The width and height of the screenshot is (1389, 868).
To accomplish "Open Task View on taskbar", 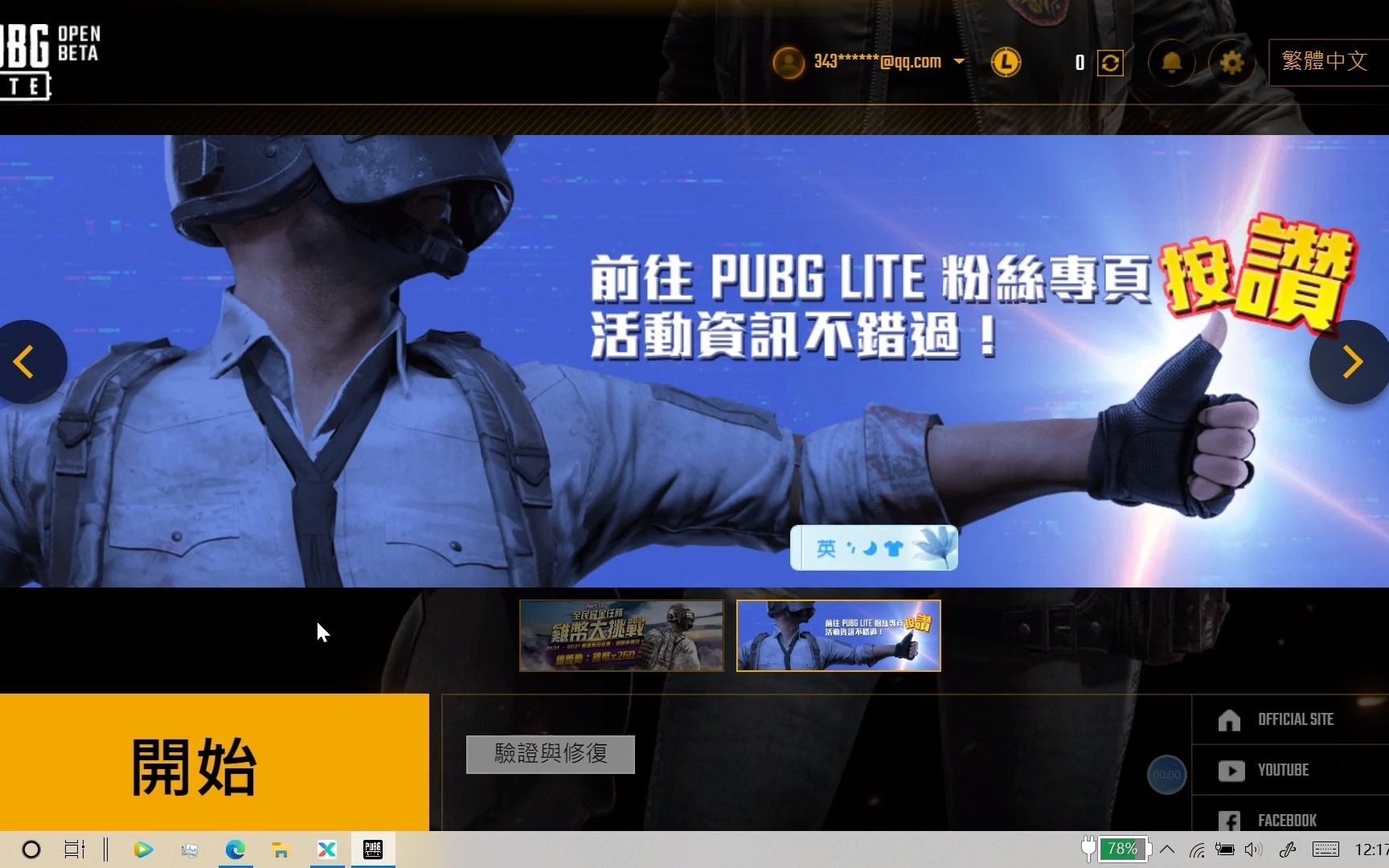I will 74,850.
